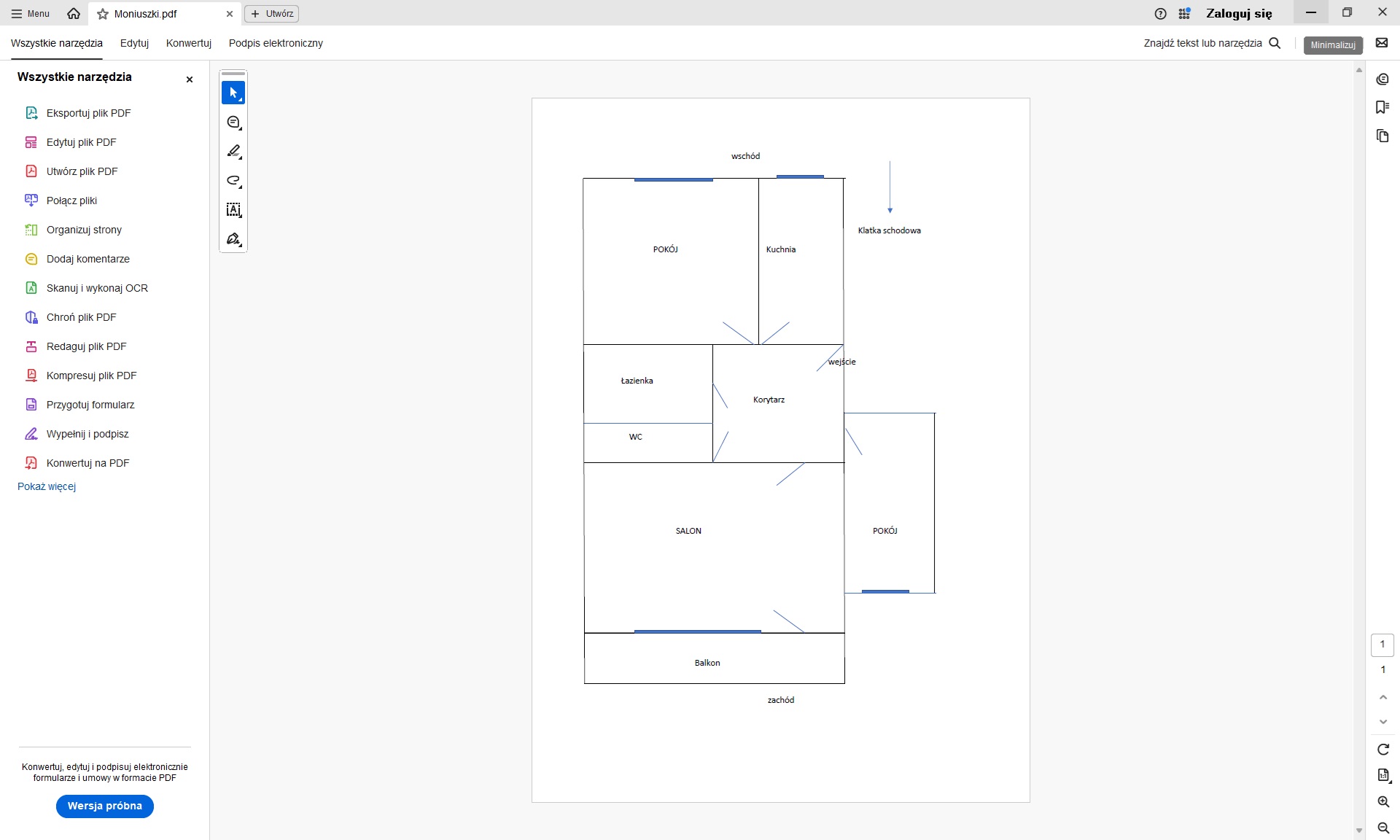Screen dimensions: 1400x840
Task: Click the zoom out magnifier icon
Action: pyautogui.click(x=1382, y=828)
